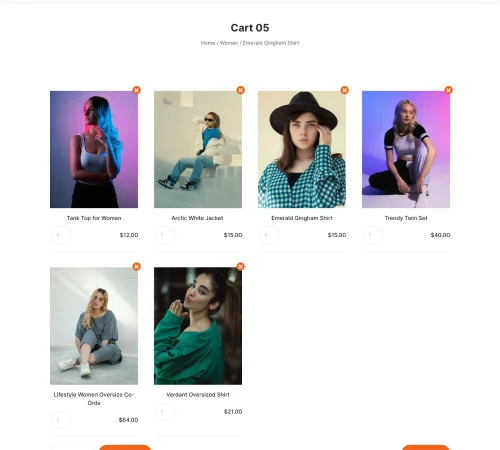Open the Women breadcrumb link
This screenshot has width=500, height=450.
click(x=229, y=43)
